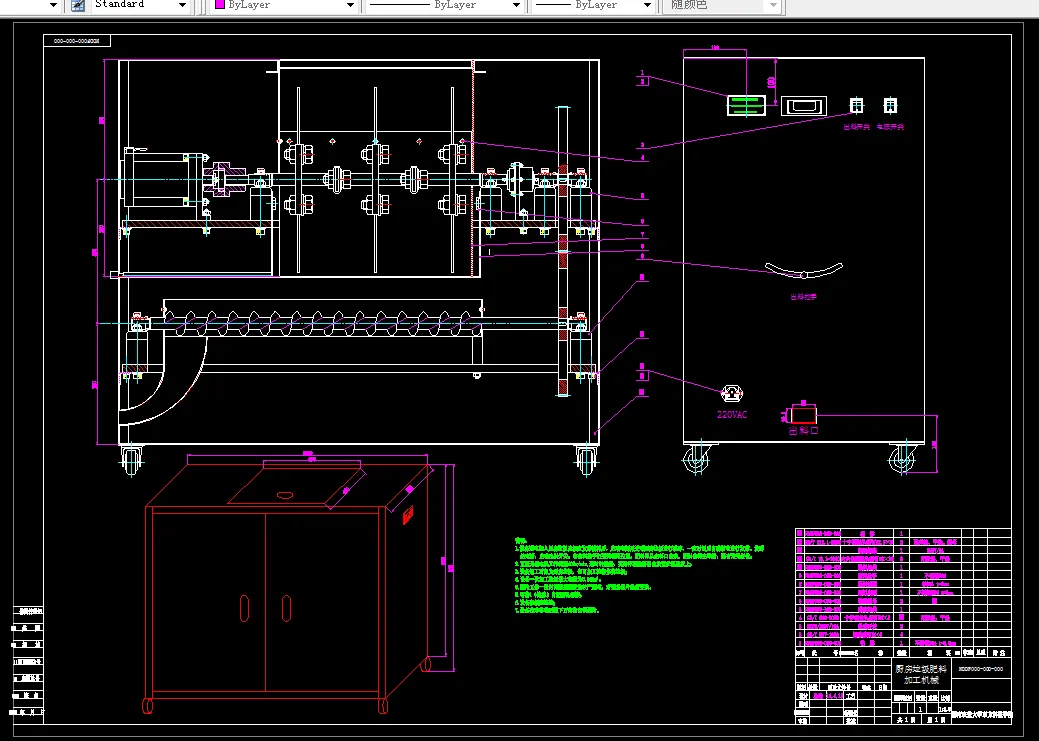Screen dimensions: 1039x741
Task: Select the 220VAC power socket symbol
Action: coord(731,393)
